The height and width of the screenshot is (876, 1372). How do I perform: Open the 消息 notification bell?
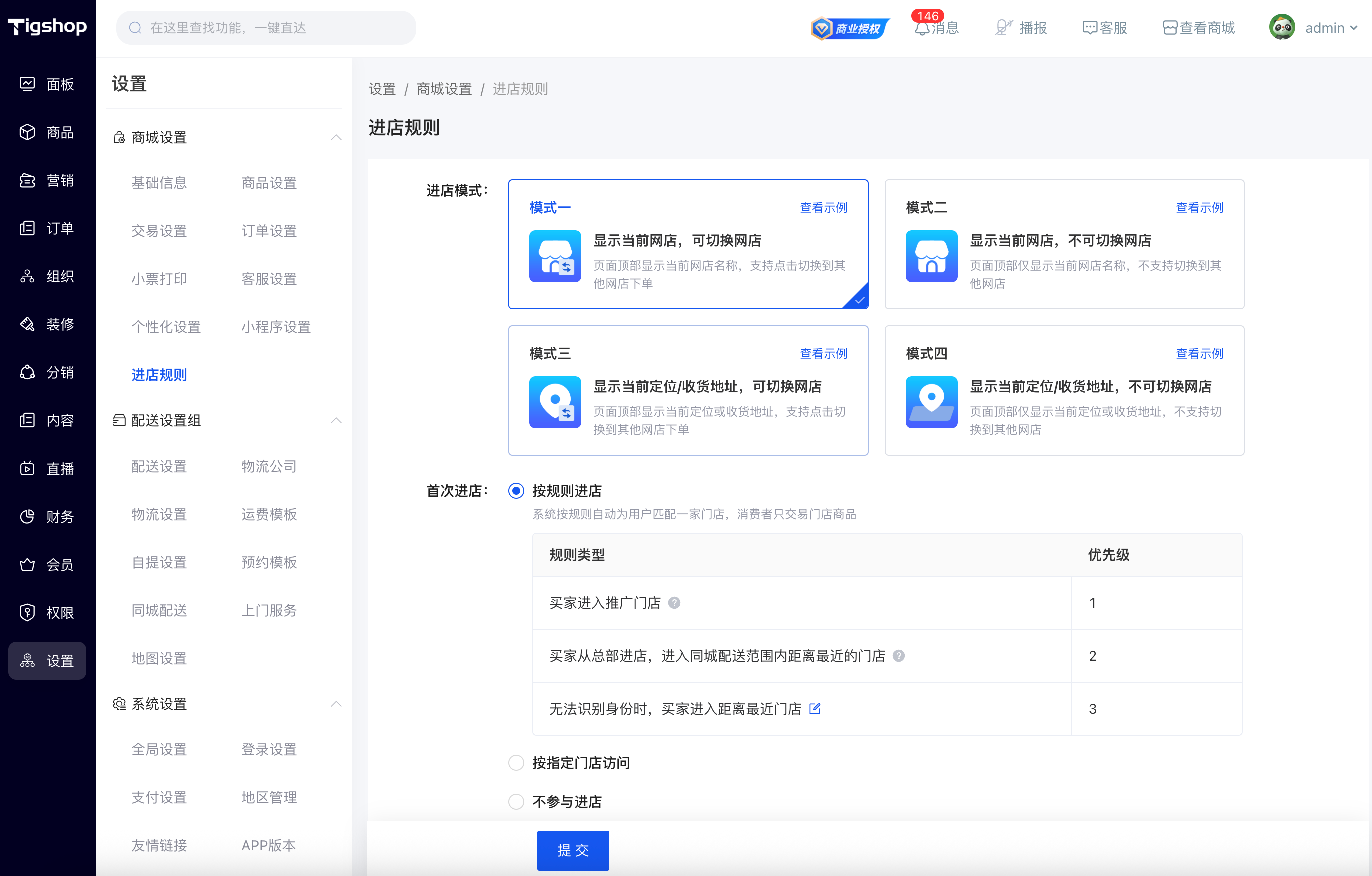tap(922, 28)
